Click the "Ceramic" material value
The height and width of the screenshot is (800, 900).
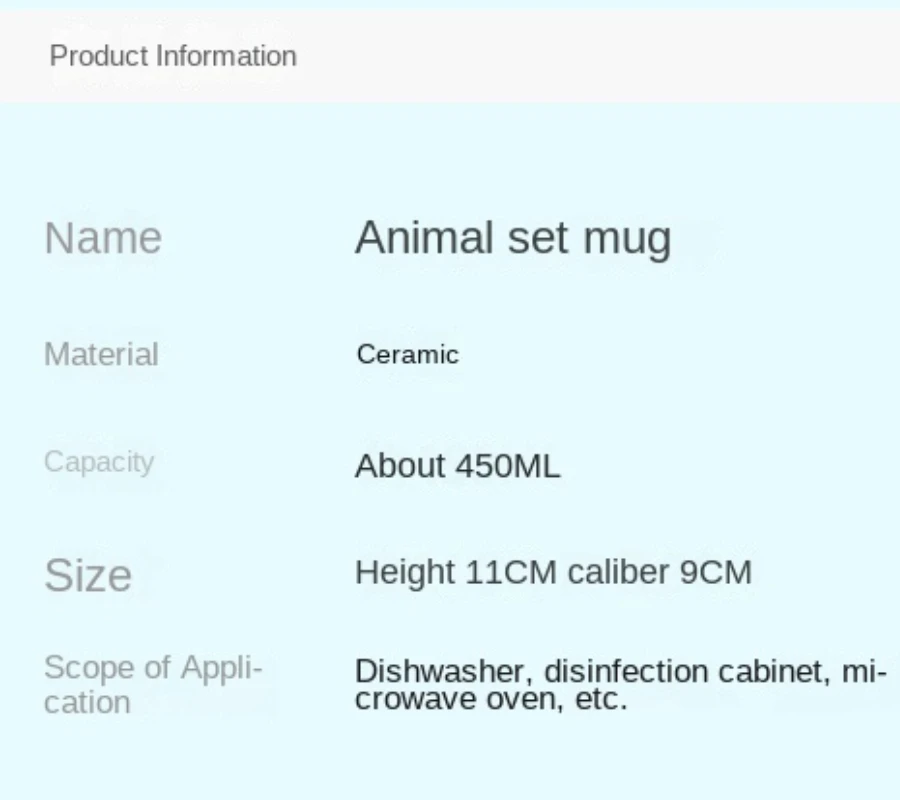[x=407, y=354]
